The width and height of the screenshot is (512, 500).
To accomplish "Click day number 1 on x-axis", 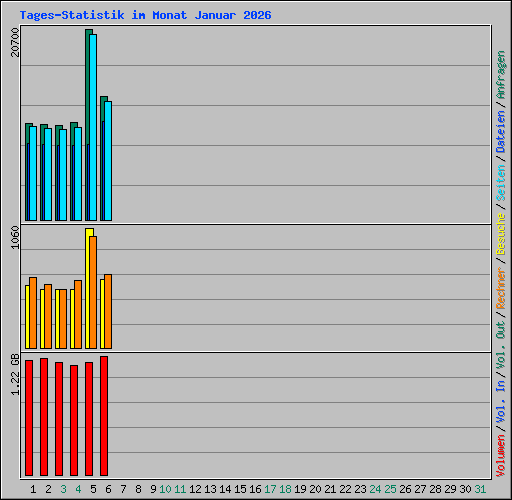I will (x=33, y=489).
